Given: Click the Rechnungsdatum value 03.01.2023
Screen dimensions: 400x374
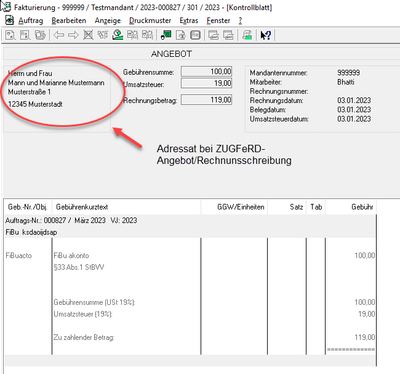Looking at the screenshot, I should (354, 100).
